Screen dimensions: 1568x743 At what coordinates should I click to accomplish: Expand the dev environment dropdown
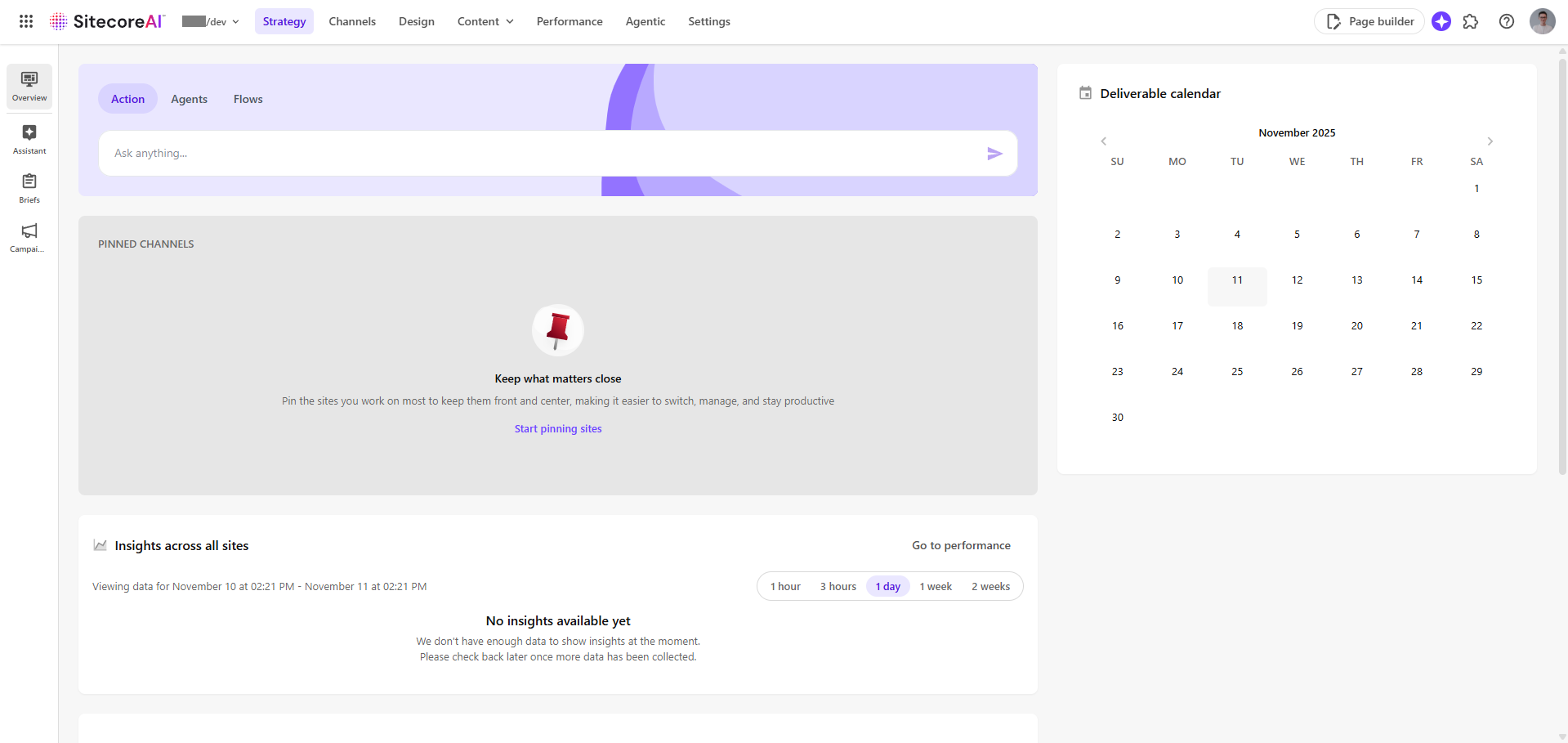tap(235, 21)
